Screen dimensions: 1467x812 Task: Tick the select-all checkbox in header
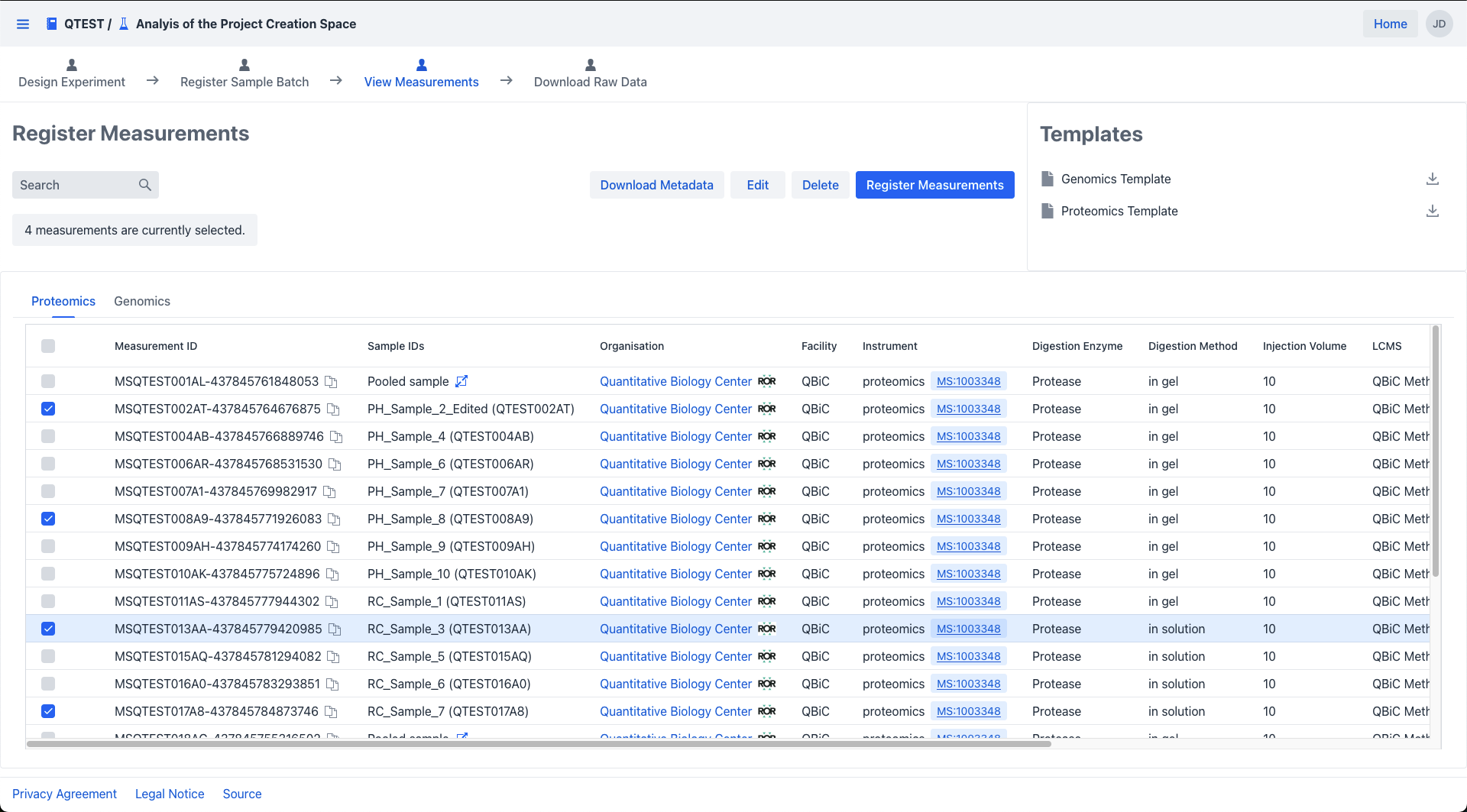pos(48,346)
